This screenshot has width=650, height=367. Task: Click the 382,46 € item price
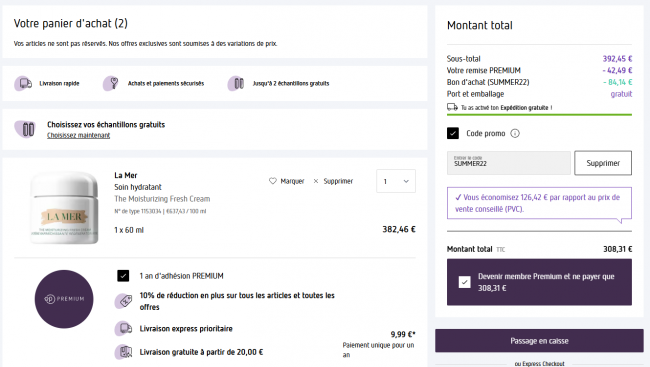tap(399, 229)
